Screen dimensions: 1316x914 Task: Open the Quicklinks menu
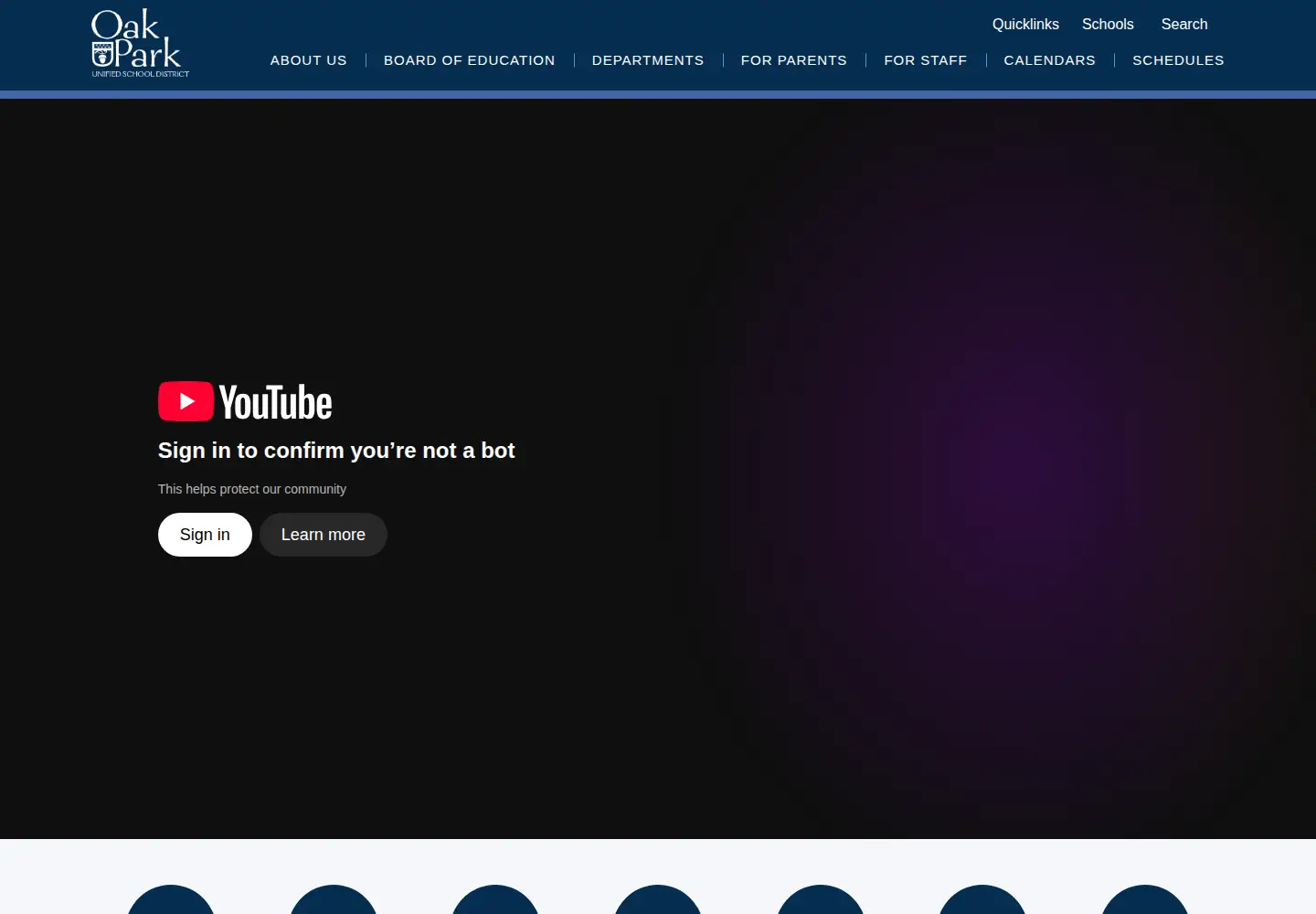point(1025,24)
